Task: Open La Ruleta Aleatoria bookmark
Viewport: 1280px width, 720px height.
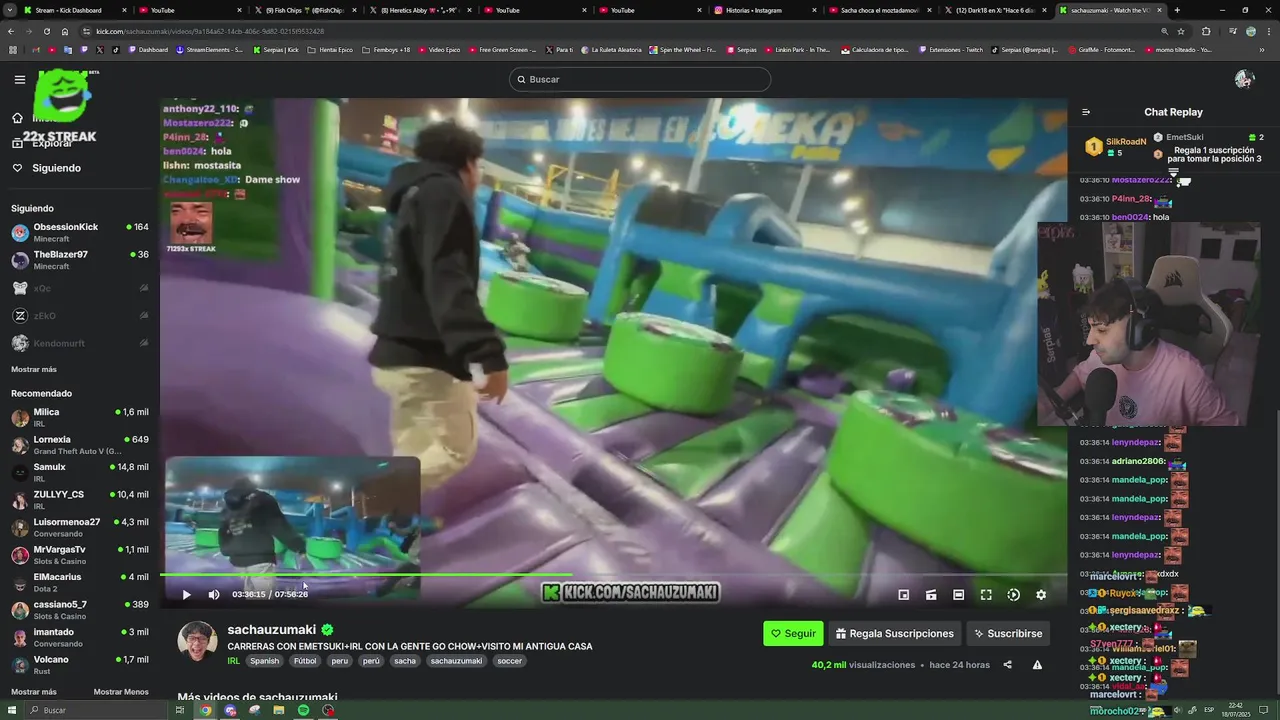Action: 612,49
